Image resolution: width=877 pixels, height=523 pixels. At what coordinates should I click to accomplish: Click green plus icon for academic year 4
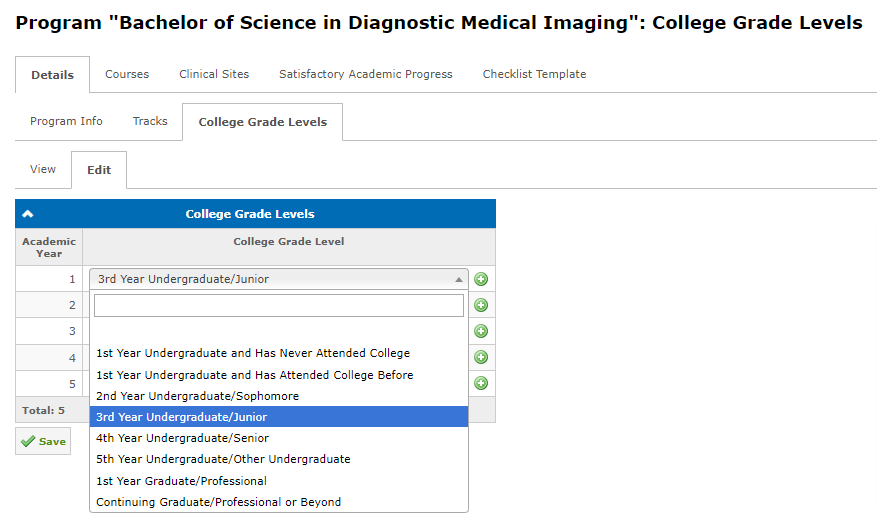[x=481, y=357]
